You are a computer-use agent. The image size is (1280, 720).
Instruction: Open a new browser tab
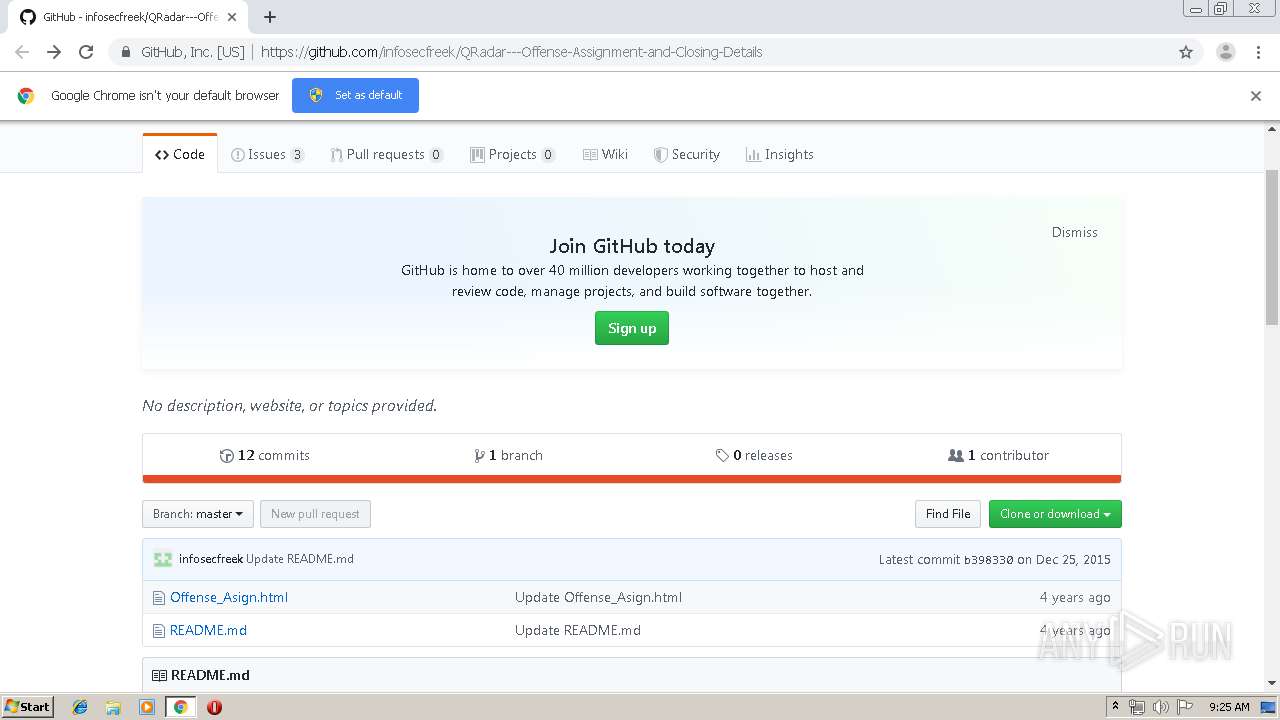click(x=270, y=17)
